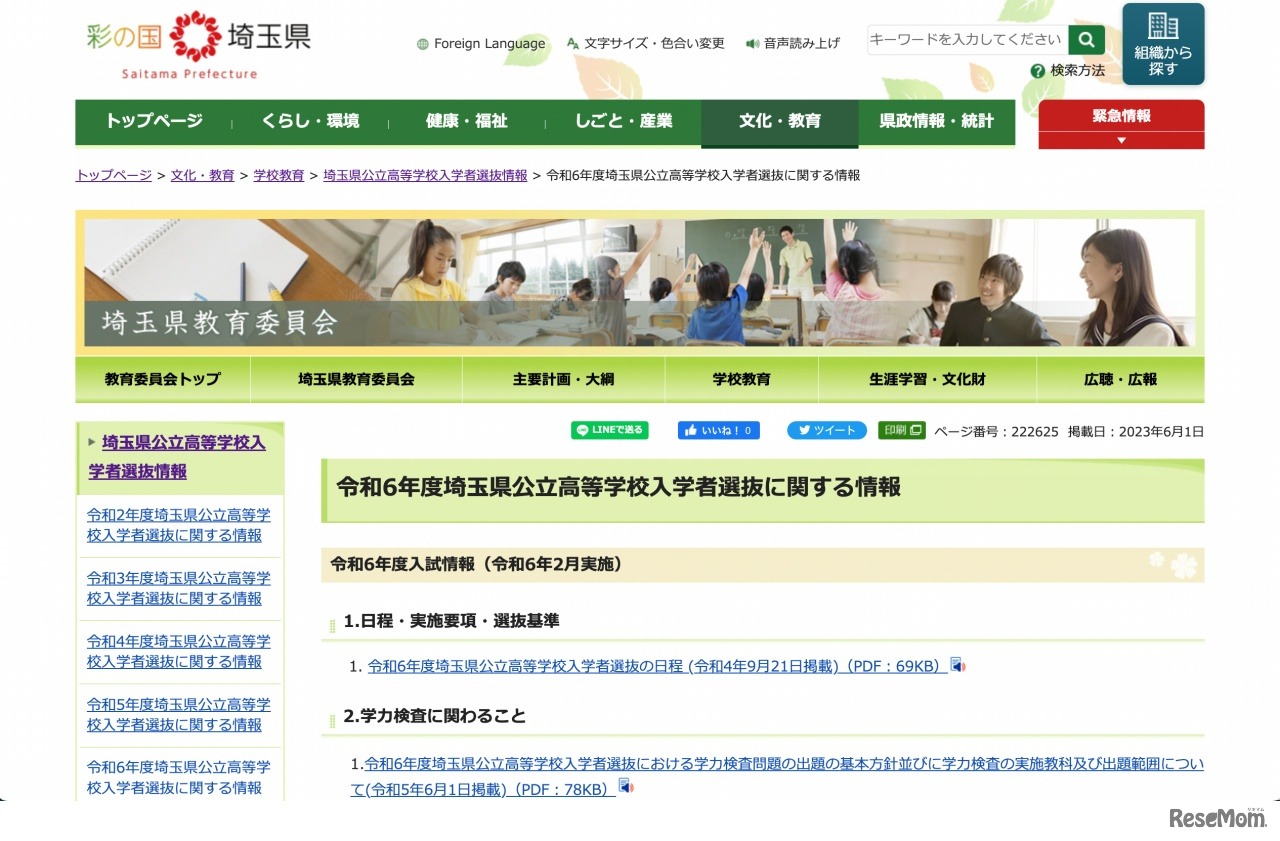Select 生涯学習・文化財 in the green menu
1280x841 pixels.
926,379
